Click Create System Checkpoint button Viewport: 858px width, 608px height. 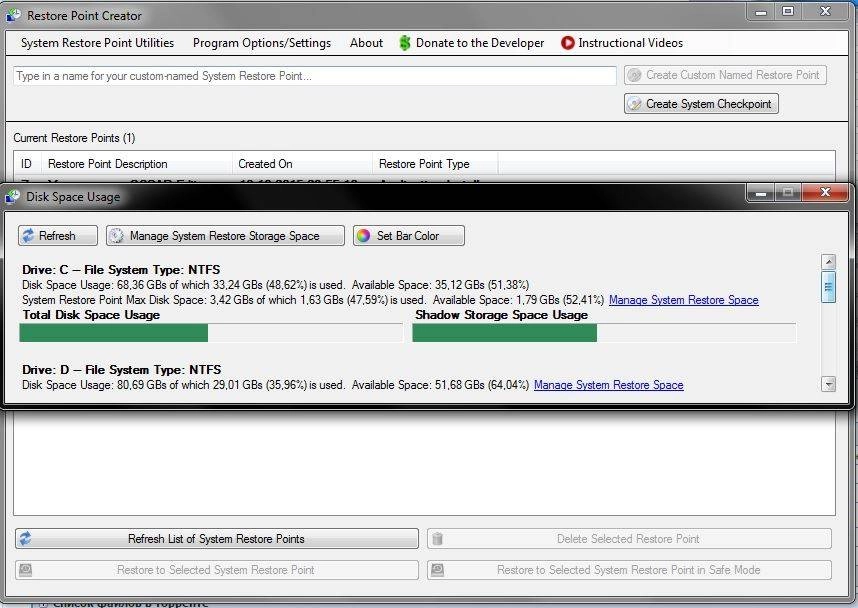tap(701, 103)
